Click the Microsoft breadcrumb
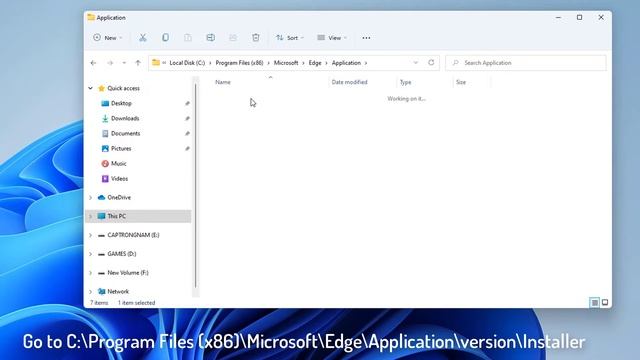 tap(286, 63)
